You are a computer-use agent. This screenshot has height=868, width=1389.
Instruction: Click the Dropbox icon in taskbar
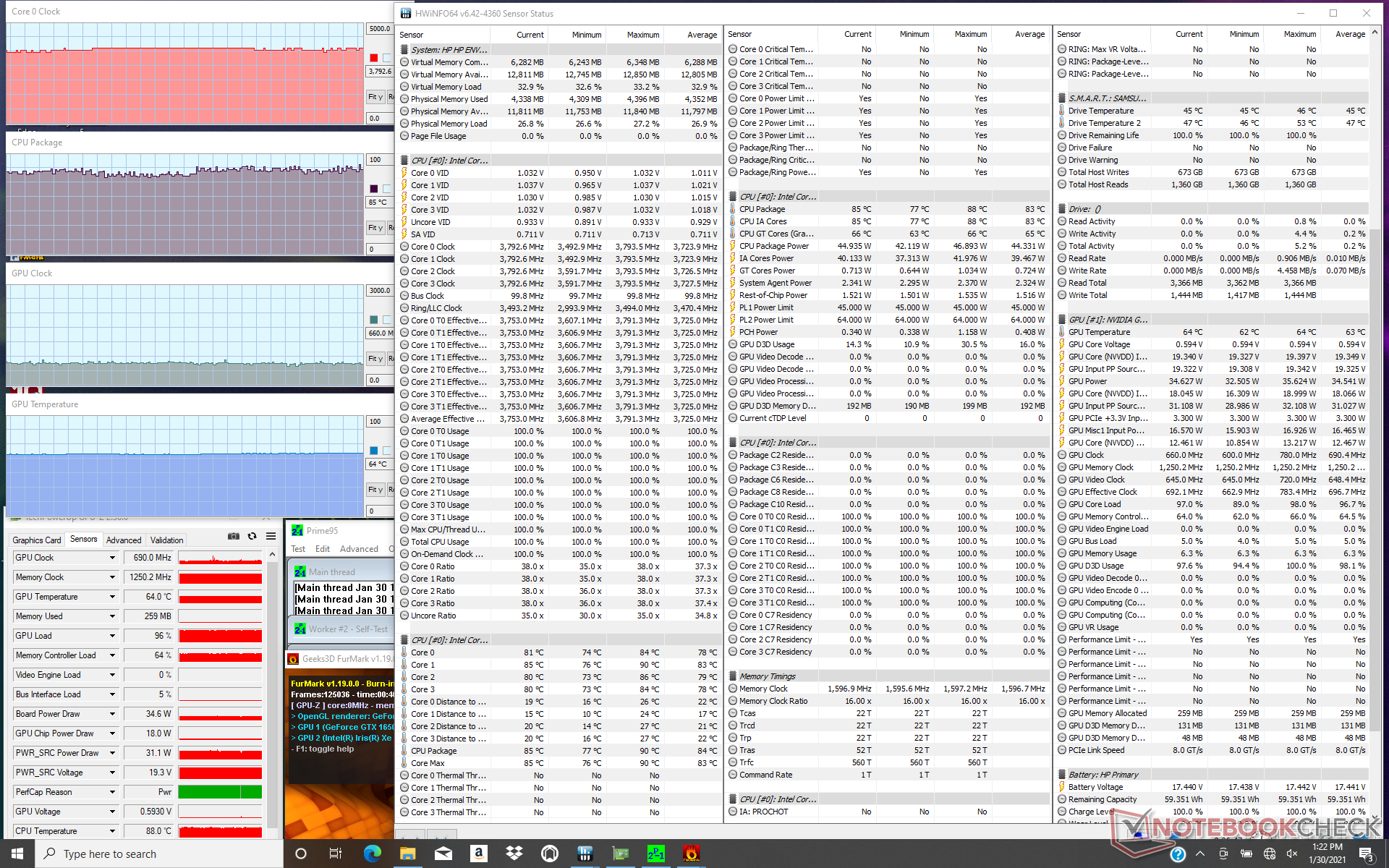pyautogui.click(x=514, y=854)
